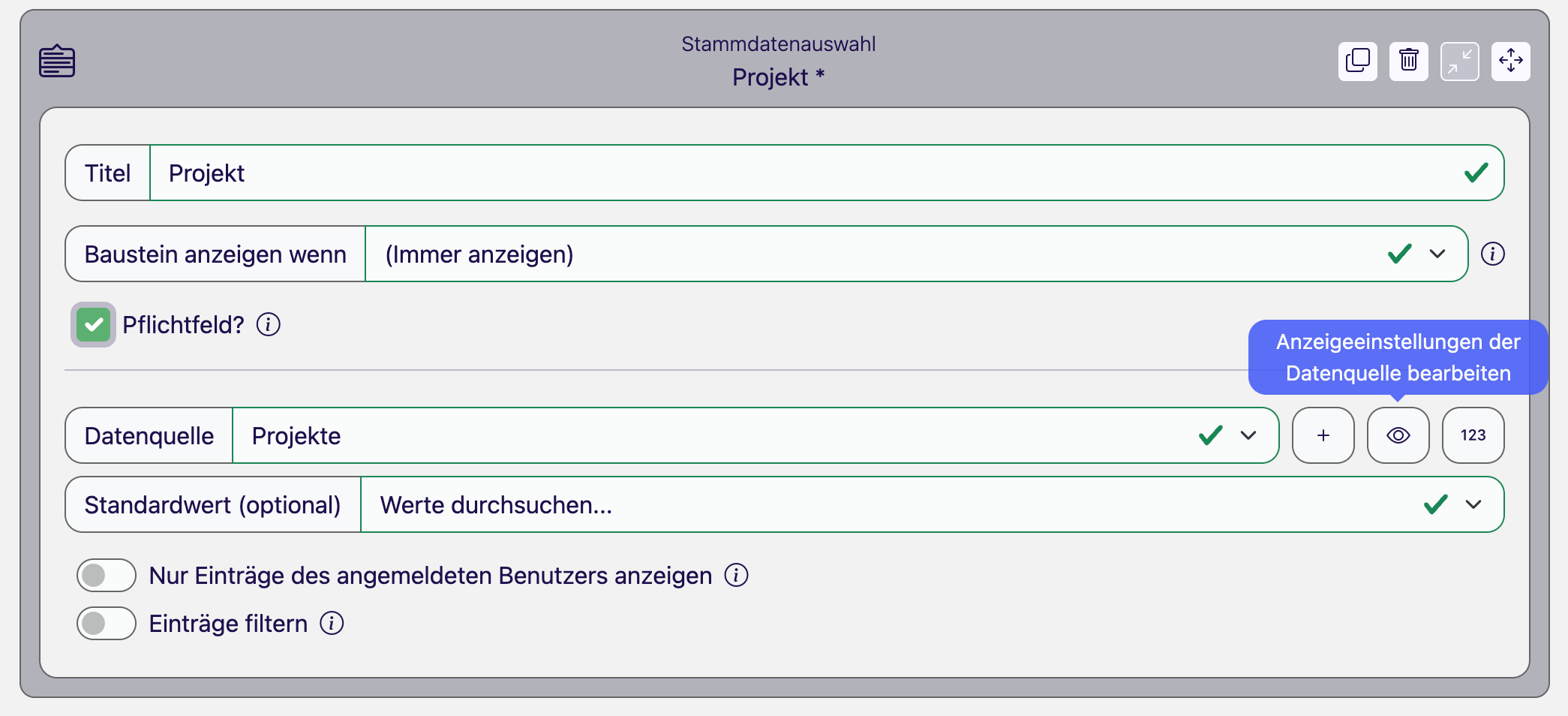Show info icon next to Pflichtfeld
The image size is (1568, 716).
click(x=269, y=325)
